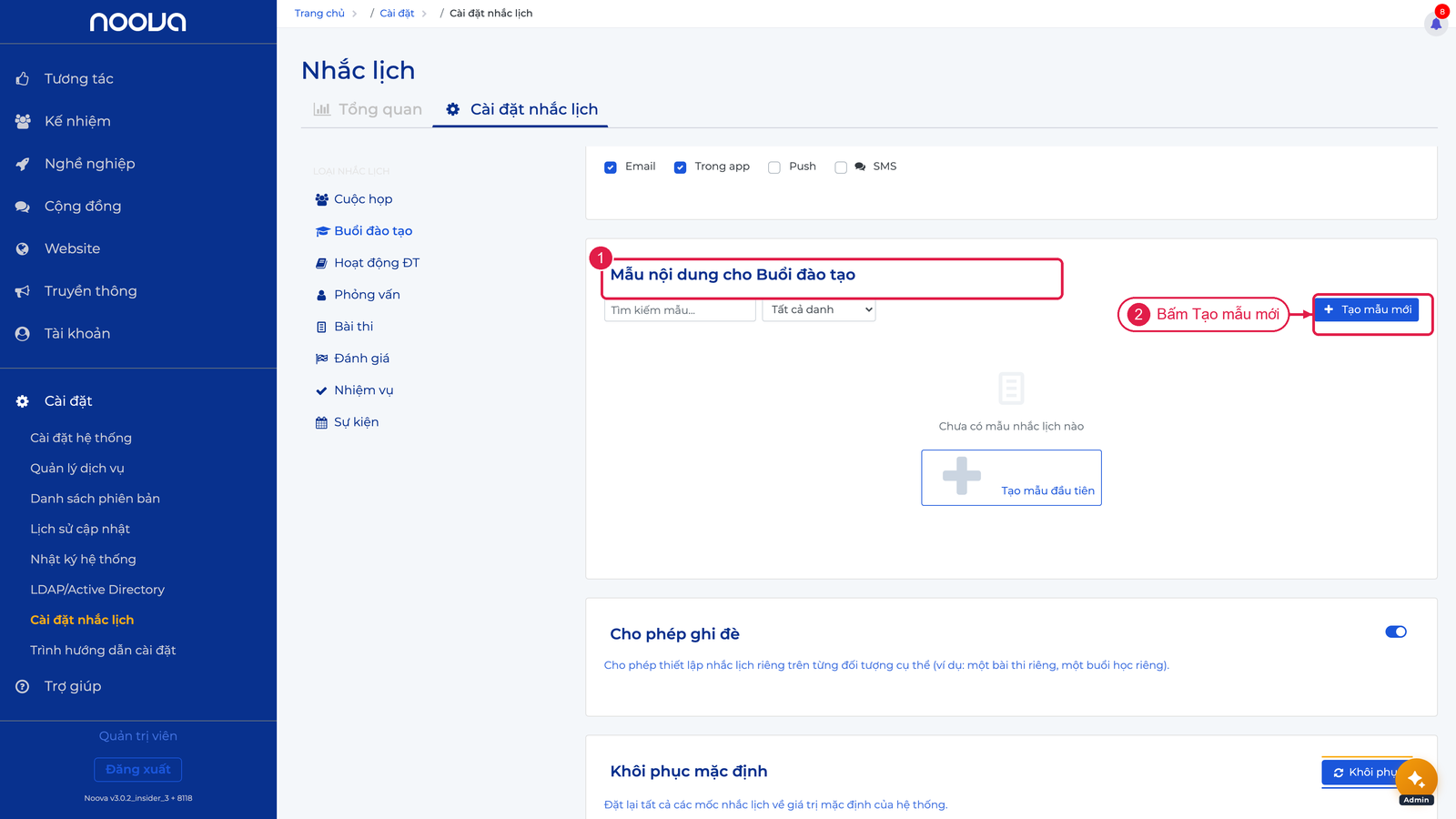Uncheck the Email notification checkbox
This screenshot has width=1456, height=819.
[x=611, y=167]
